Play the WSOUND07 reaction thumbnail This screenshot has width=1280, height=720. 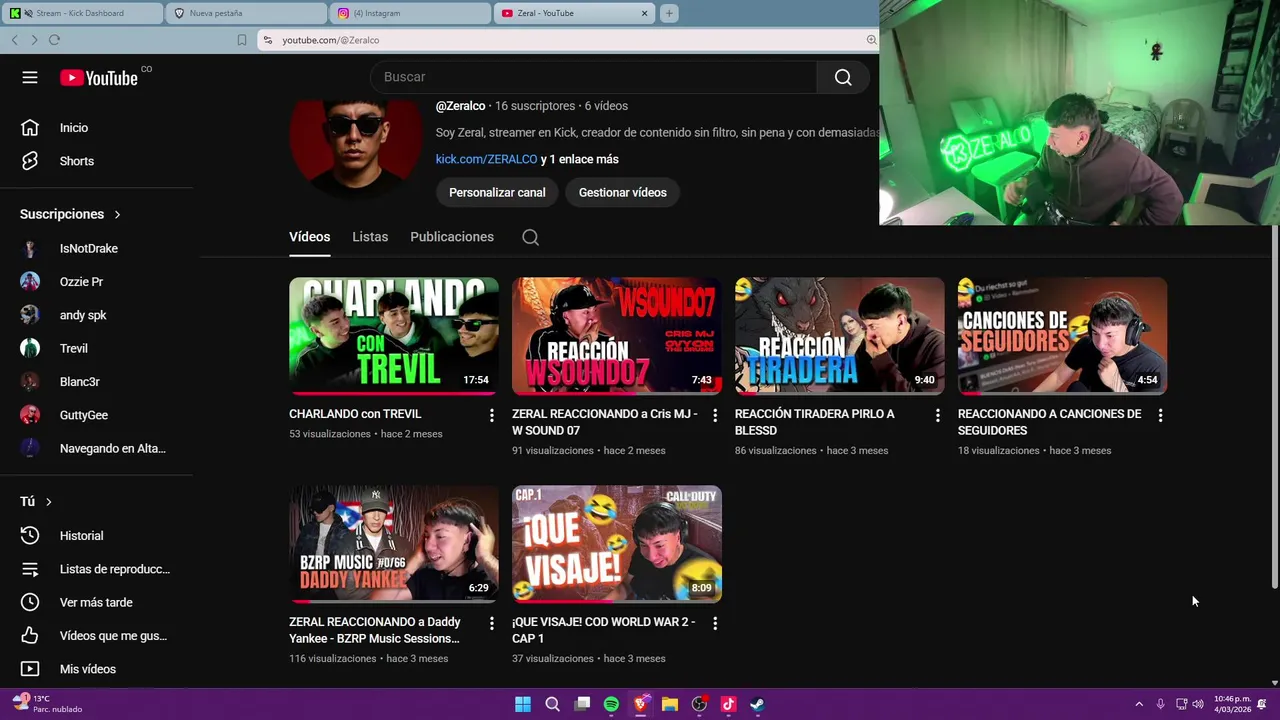pos(617,336)
